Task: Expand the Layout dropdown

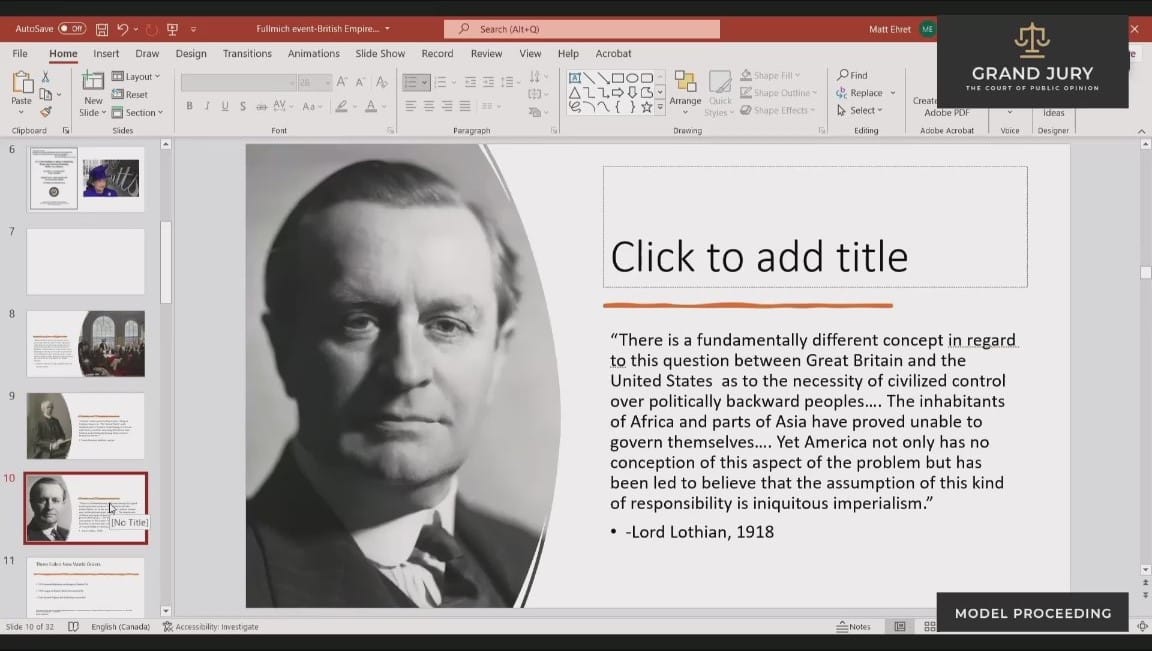Action: point(137,76)
